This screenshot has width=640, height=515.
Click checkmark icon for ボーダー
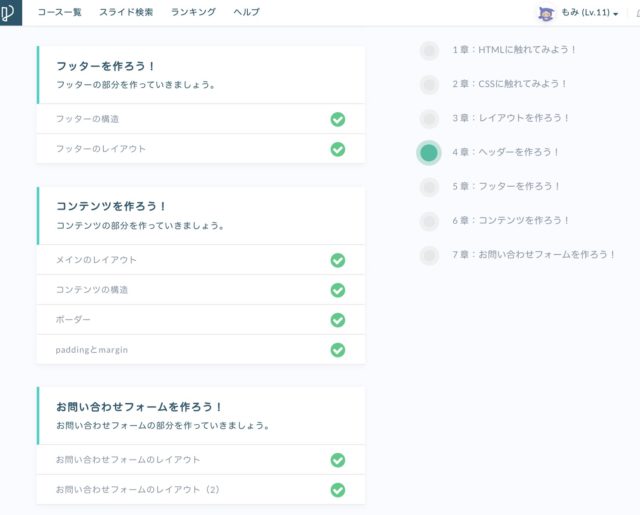[338, 320]
